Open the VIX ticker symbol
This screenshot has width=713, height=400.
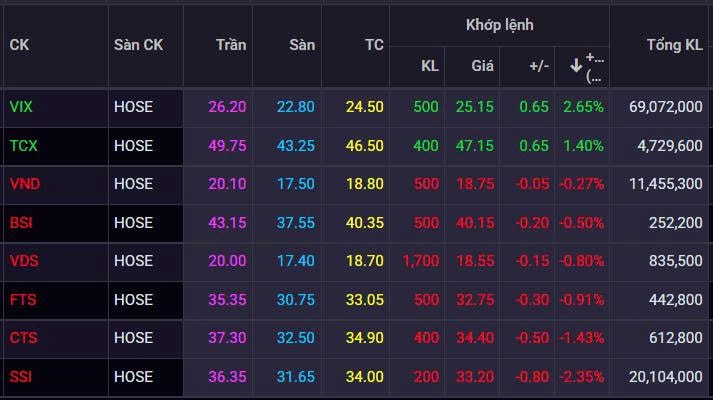pyautogui.click(x=20, y=107)
